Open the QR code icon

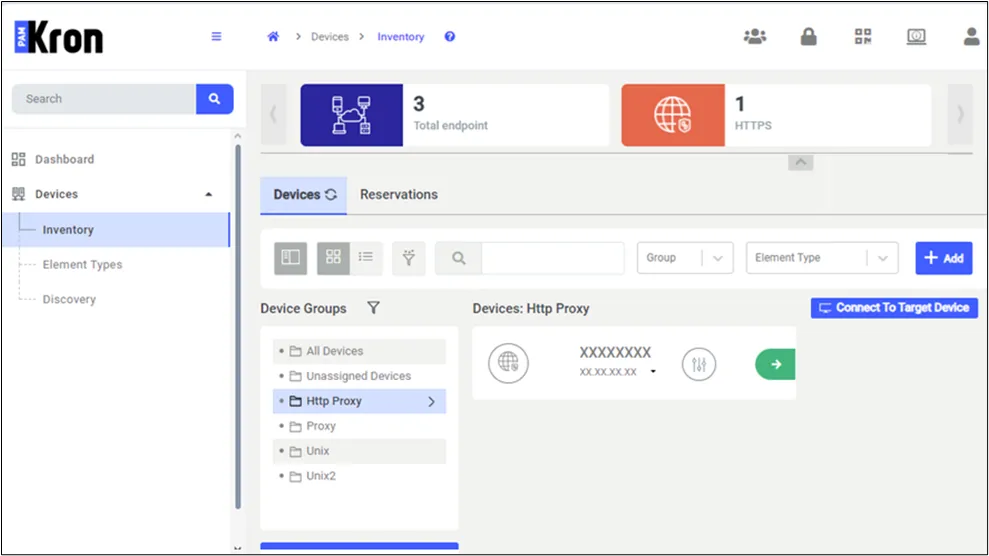(x=863, y=37)
